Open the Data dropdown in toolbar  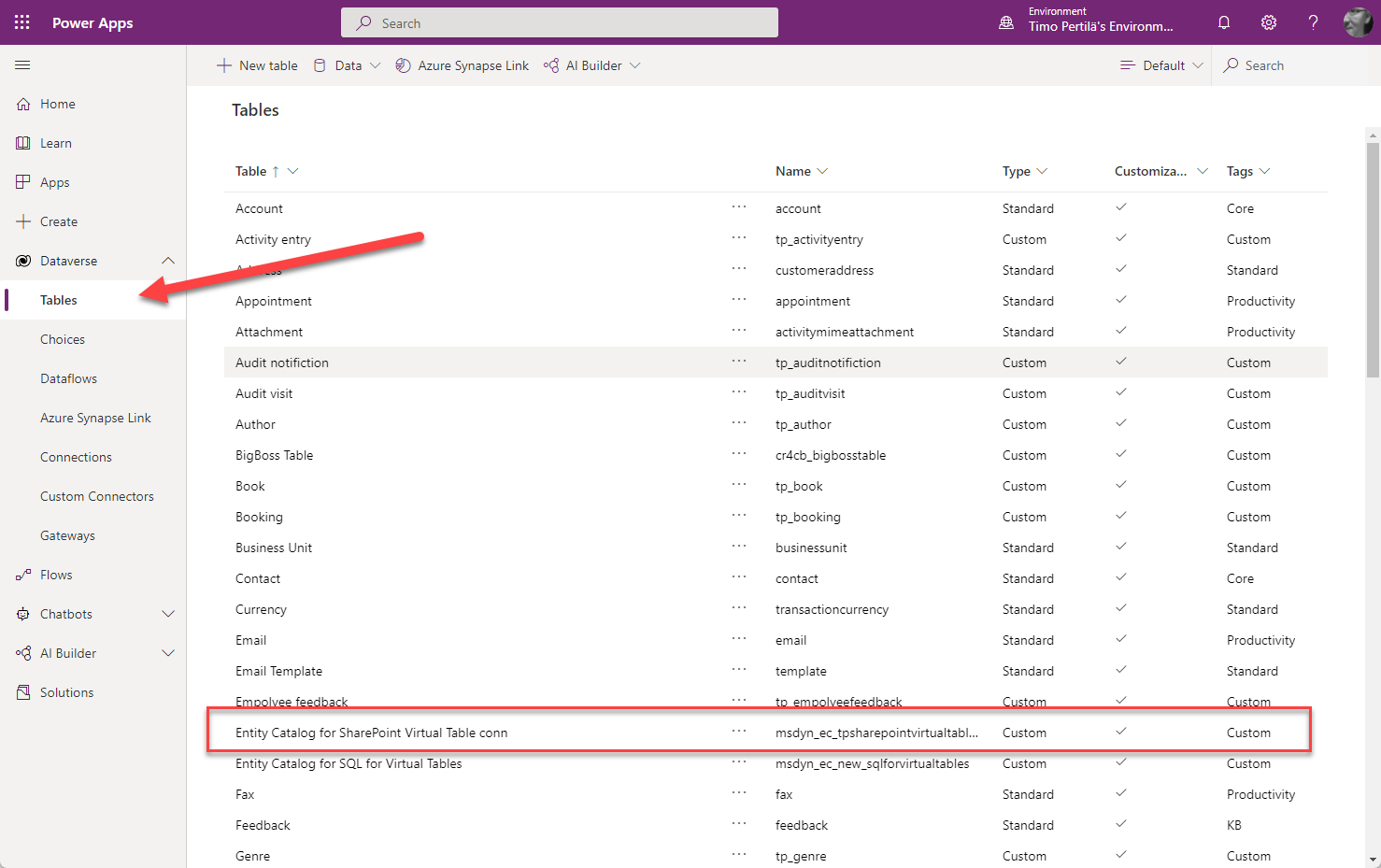(x=347, y=65)
